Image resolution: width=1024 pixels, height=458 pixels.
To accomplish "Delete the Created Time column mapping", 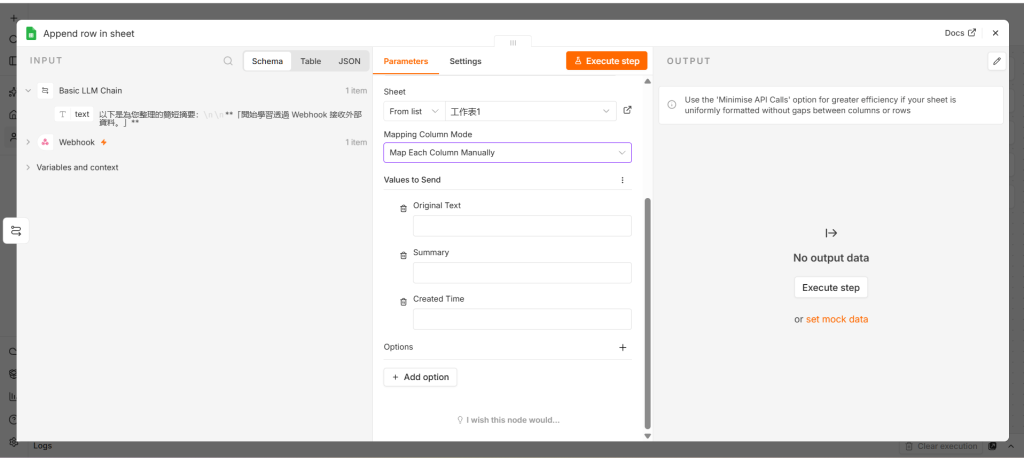I will coord(403,302).
